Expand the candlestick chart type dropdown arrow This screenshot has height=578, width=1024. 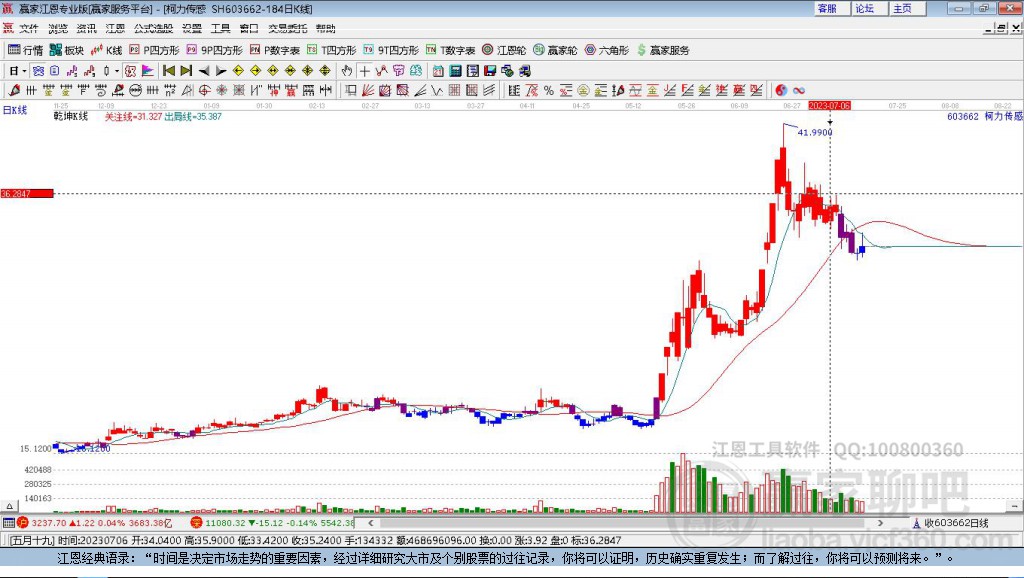pyautogui.click(x=117, y=71)
